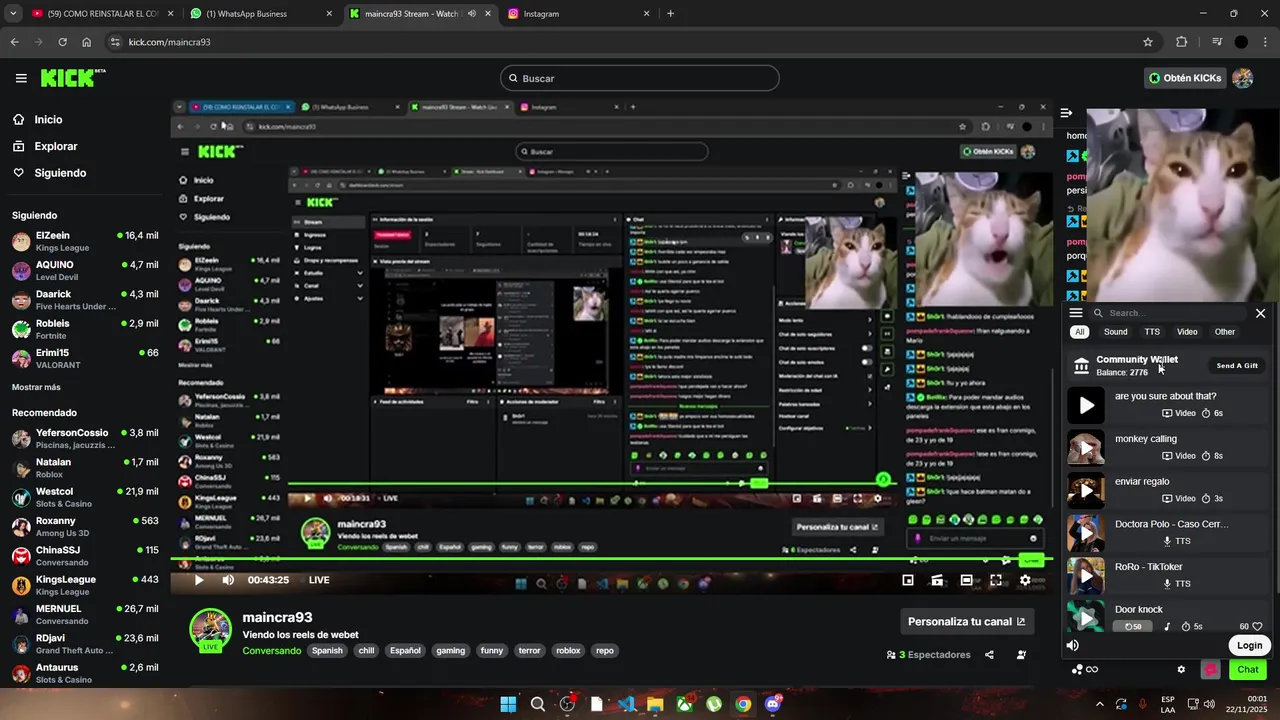Click the Community Wallet bank icon
This screenshot has width=1280, height=720.
tap(1081, 366)
